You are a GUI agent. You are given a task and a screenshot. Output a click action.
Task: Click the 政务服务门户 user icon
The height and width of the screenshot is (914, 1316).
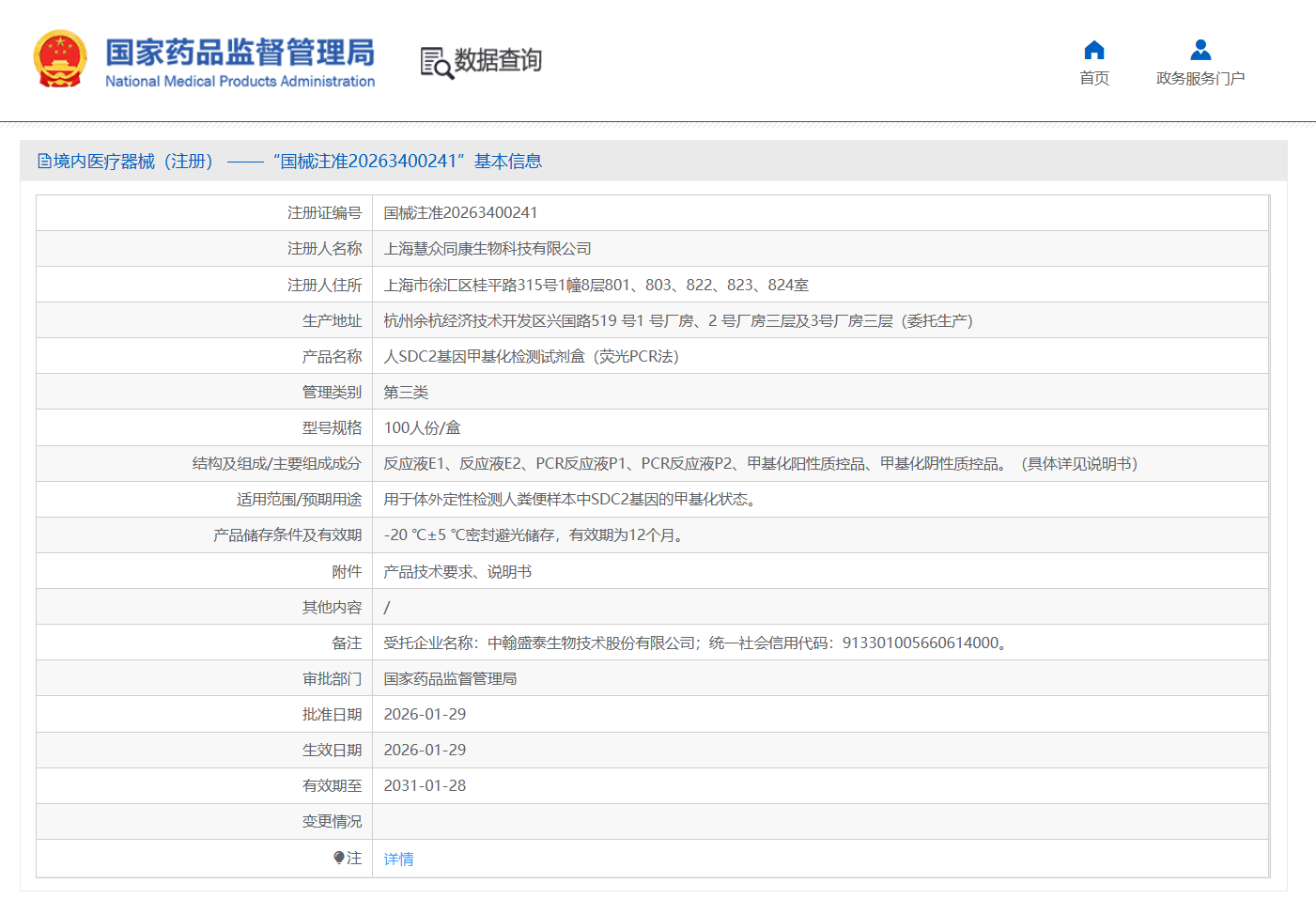(x=1200, y=50)
